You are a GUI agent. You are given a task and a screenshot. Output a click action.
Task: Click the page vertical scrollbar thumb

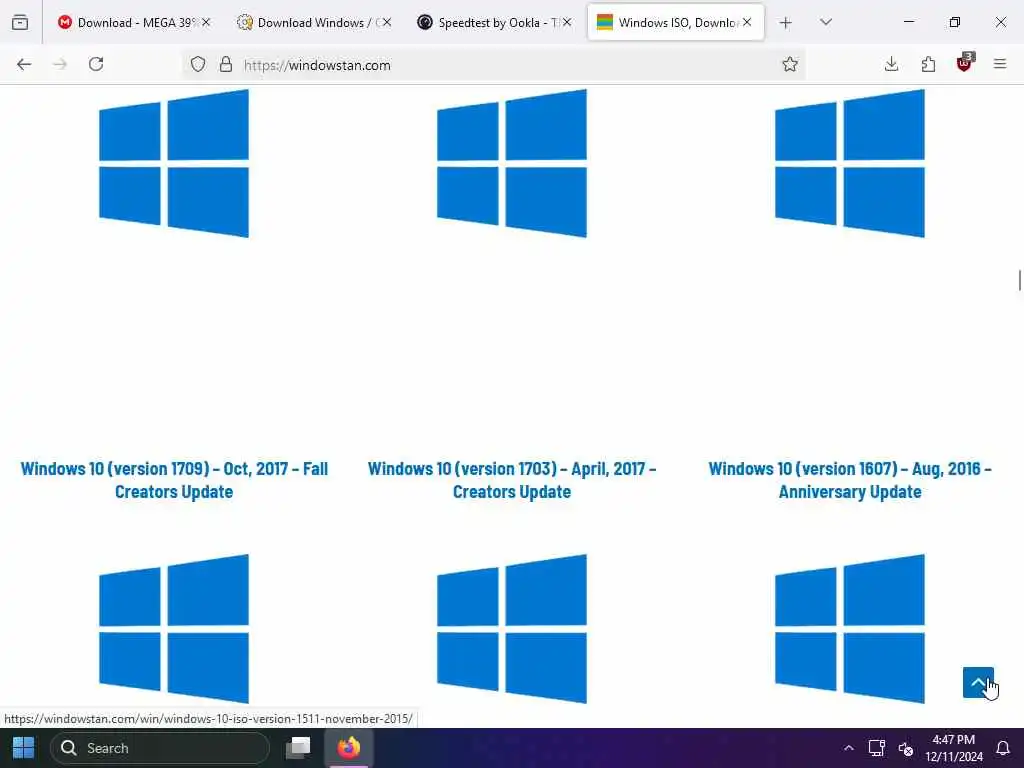[1019, 280]
